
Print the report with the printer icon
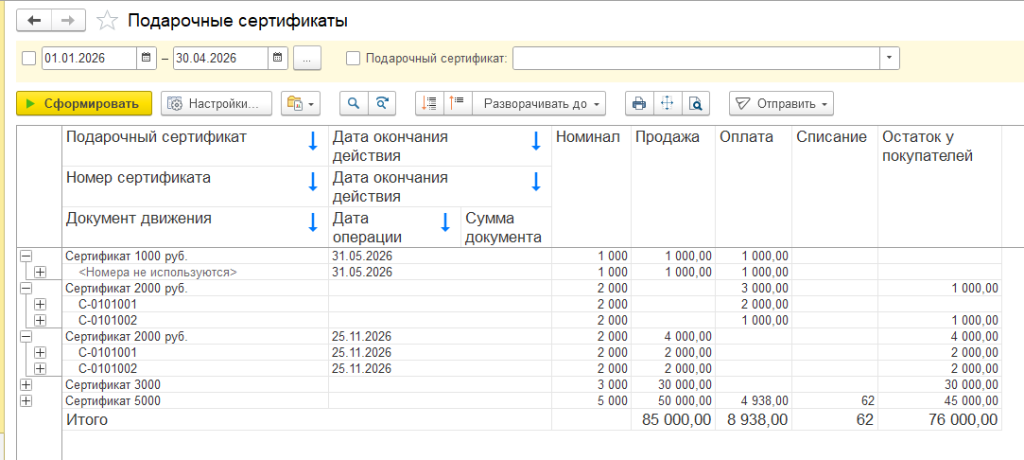pyautogui.click(x=639, y=103)
